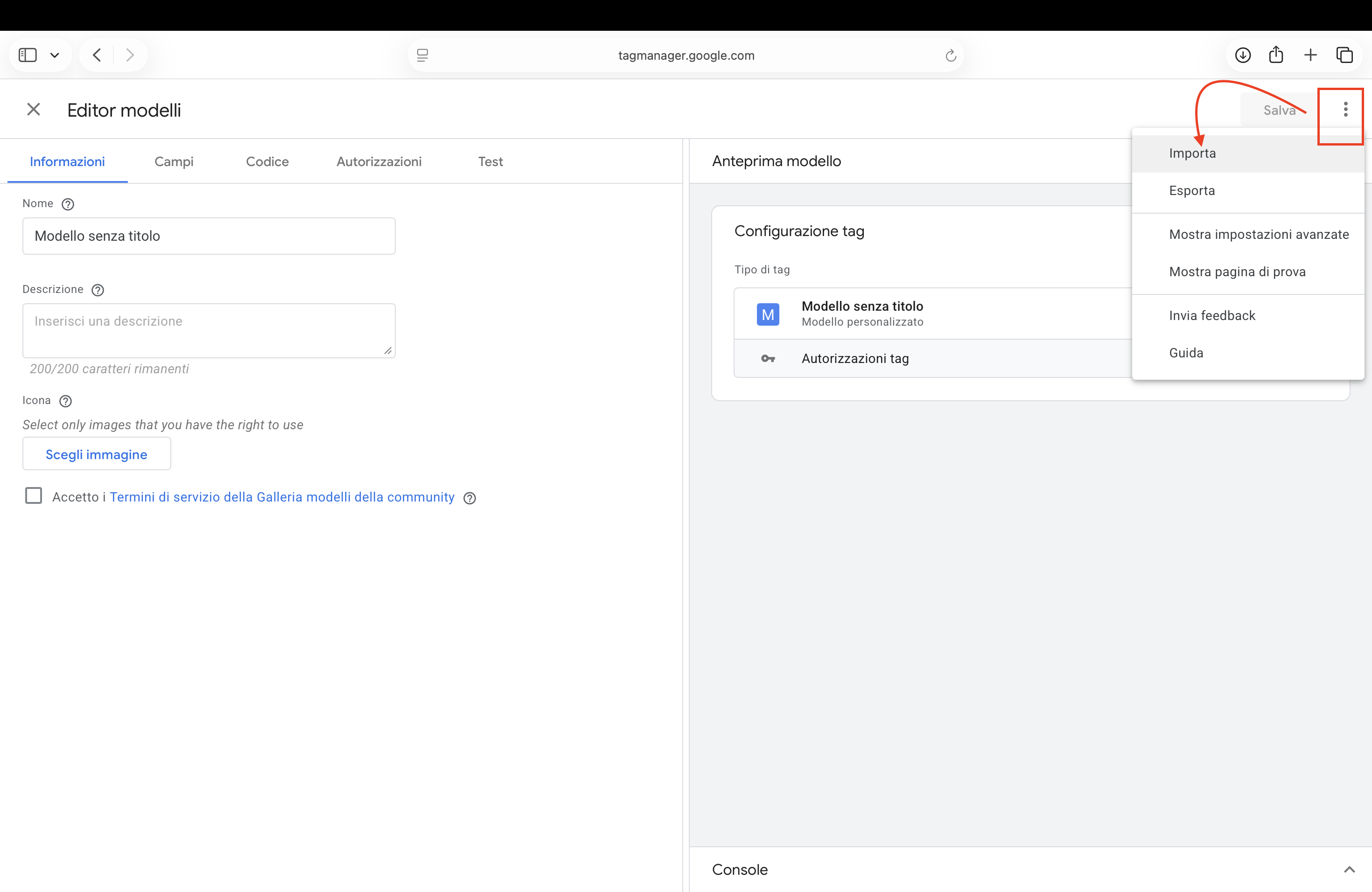Screen dimensions: 1372x892
Task: Open sidebar dropdown arrow in browser toolbar
Action: [x=55, y=56]
